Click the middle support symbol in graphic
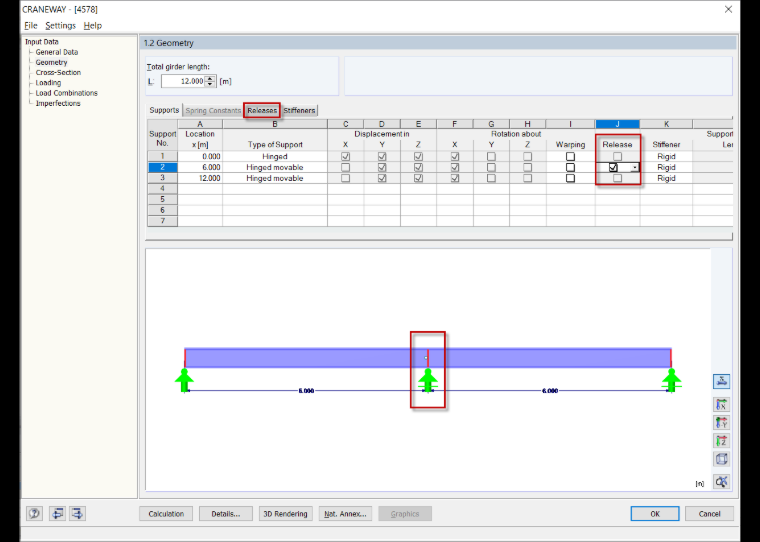This screenshot has width=760, height=542. pos(428,381)
